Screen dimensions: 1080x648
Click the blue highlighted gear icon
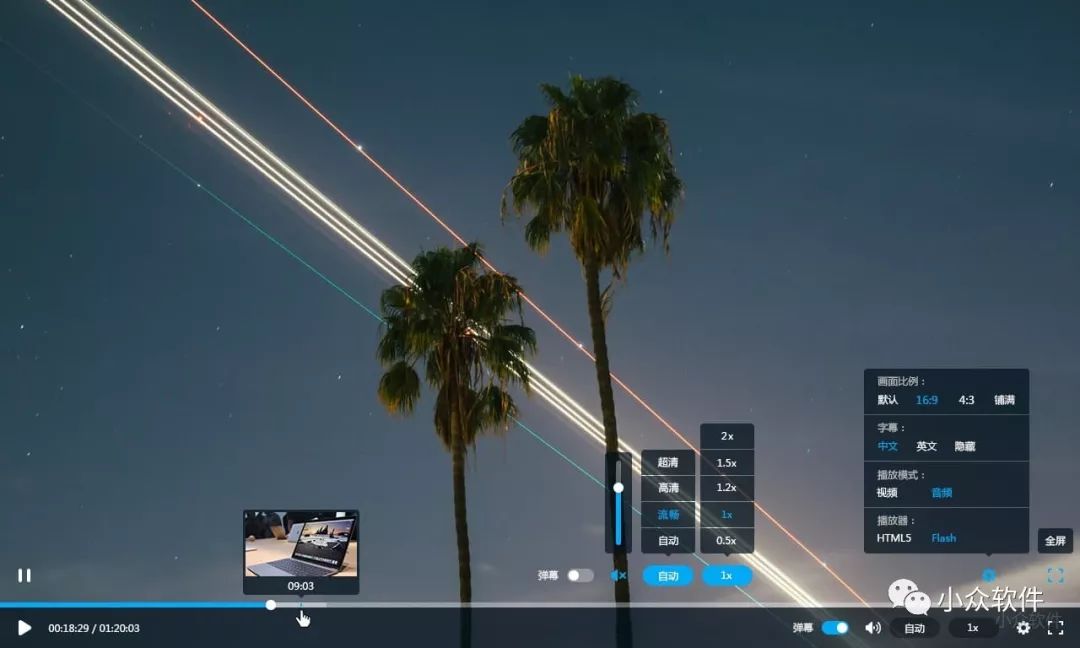[x=988, y=575]
